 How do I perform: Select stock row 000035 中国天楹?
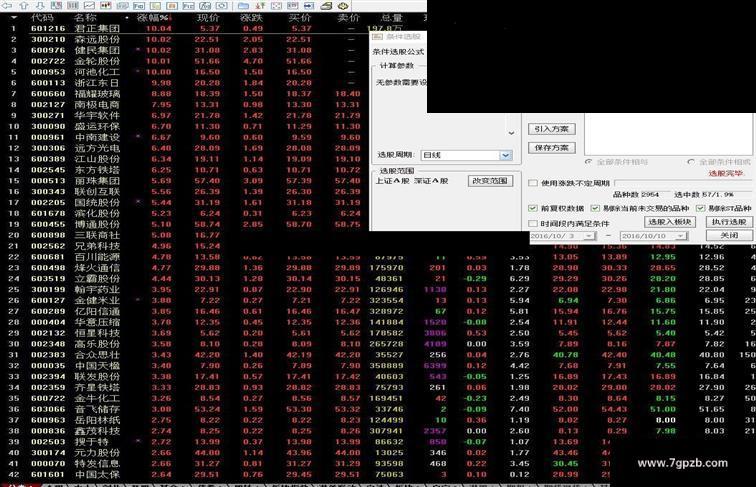tap(378, 365)
